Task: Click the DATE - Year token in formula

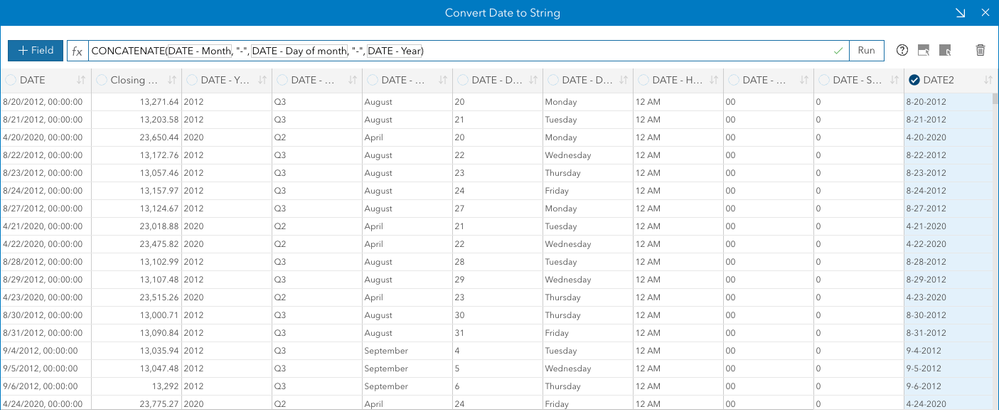Action: (395, 50)
